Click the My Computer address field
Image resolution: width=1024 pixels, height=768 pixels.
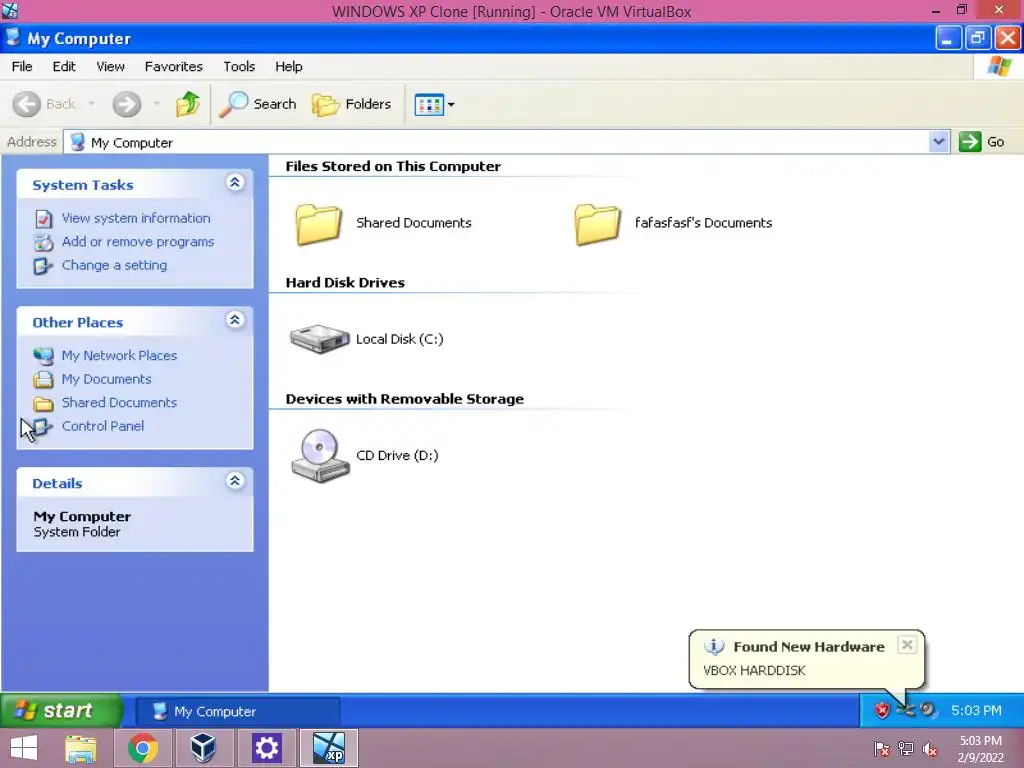496,142
